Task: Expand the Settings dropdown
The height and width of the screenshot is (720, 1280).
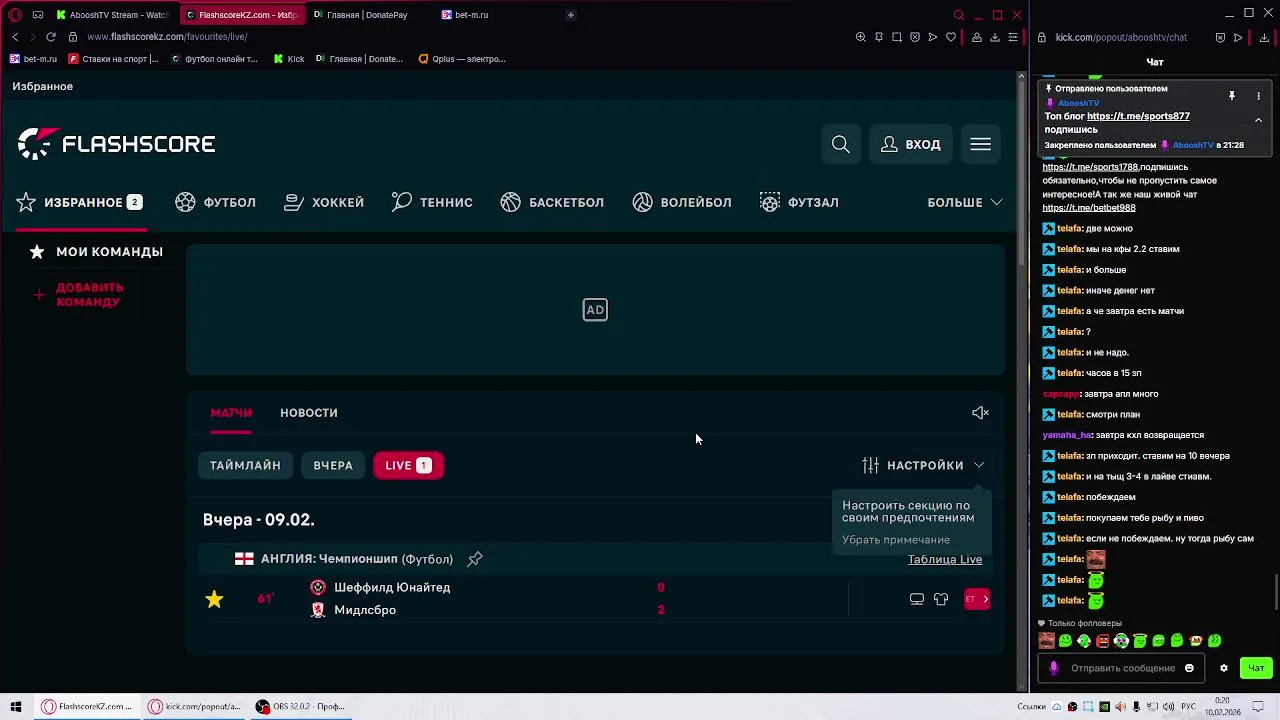Action: tap(923, 465)
